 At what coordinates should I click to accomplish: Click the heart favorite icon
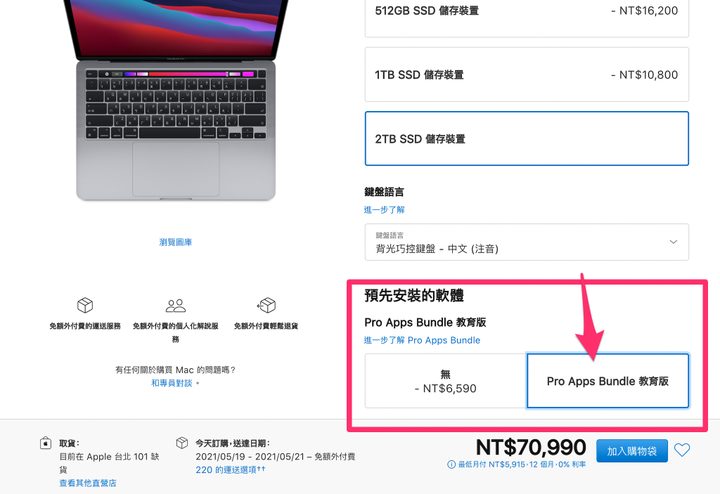pyautogui.click(x=682, y=449)
